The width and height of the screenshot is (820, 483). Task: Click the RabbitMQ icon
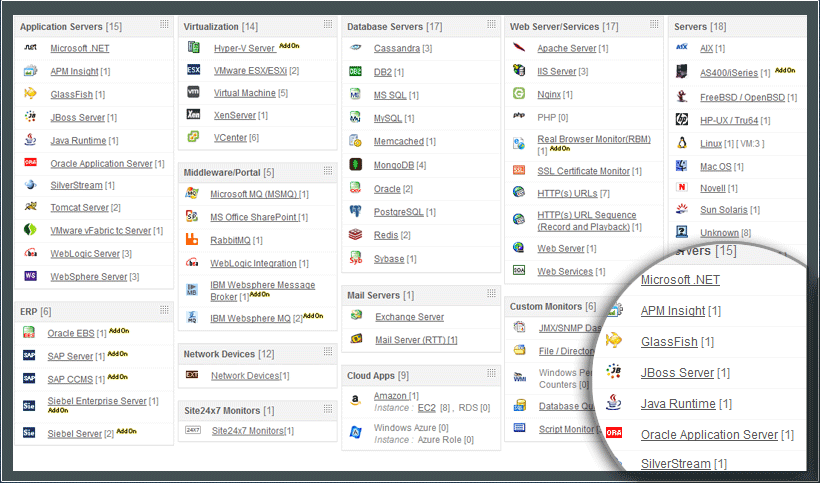pyautogui.click(x=192, y=239)
